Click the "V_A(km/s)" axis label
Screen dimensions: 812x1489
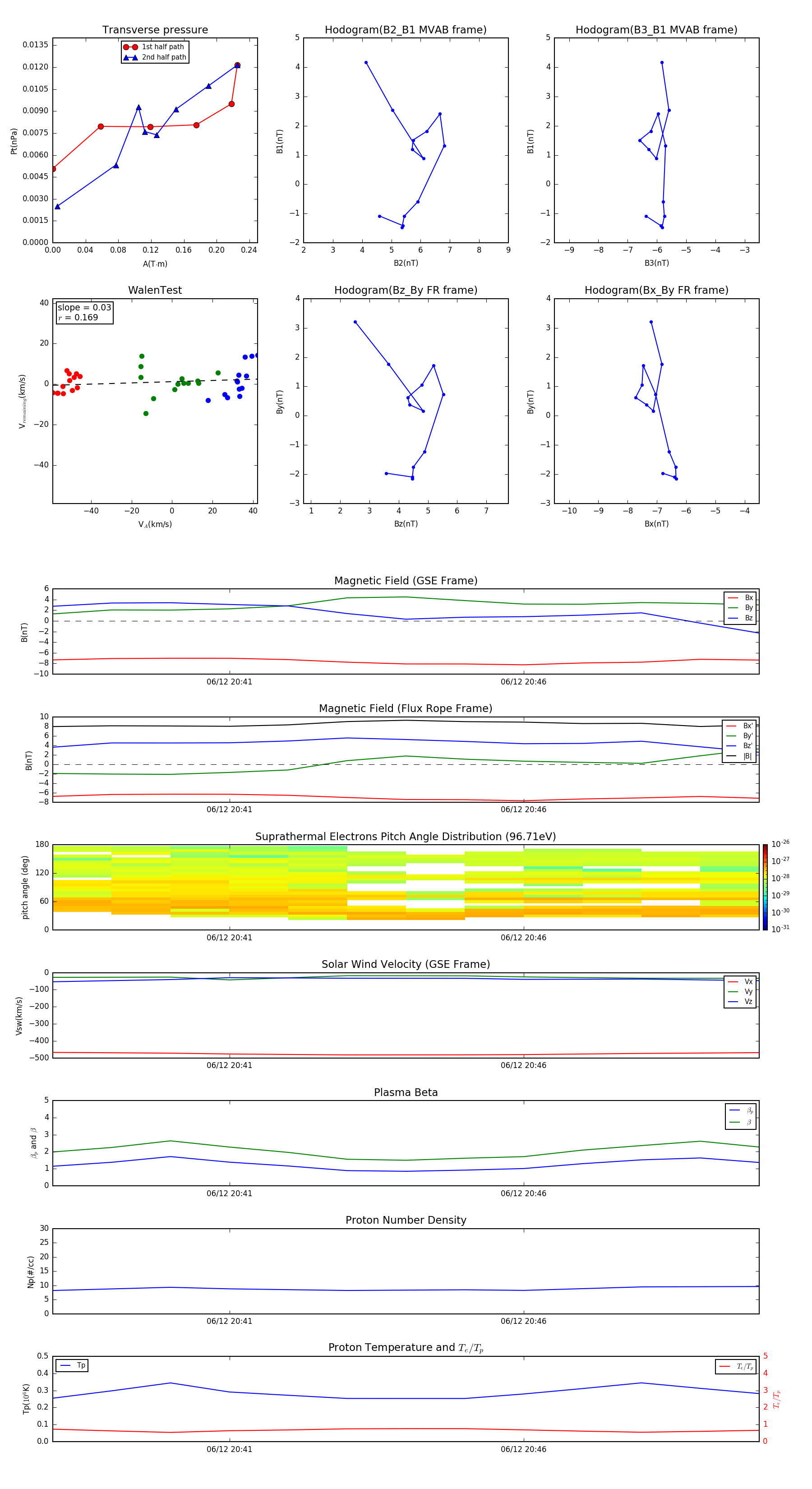pyautogui.click(x=155, y=524)
